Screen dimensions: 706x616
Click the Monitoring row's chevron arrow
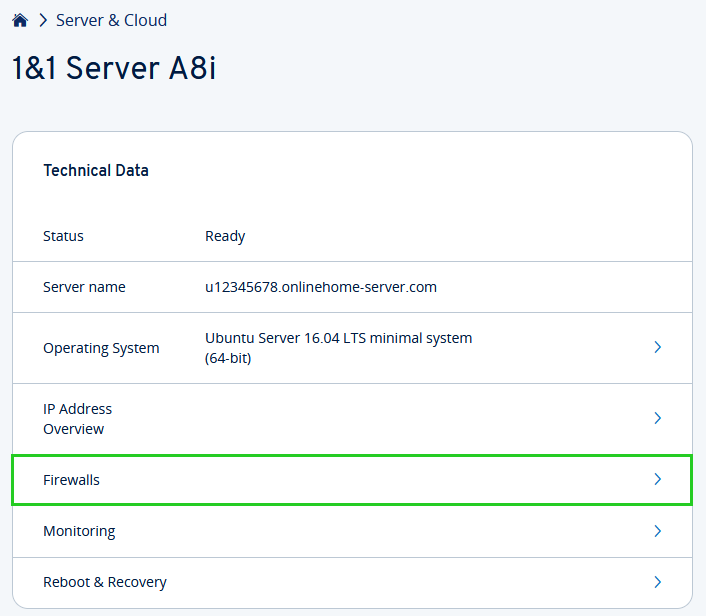pos(657,531)
